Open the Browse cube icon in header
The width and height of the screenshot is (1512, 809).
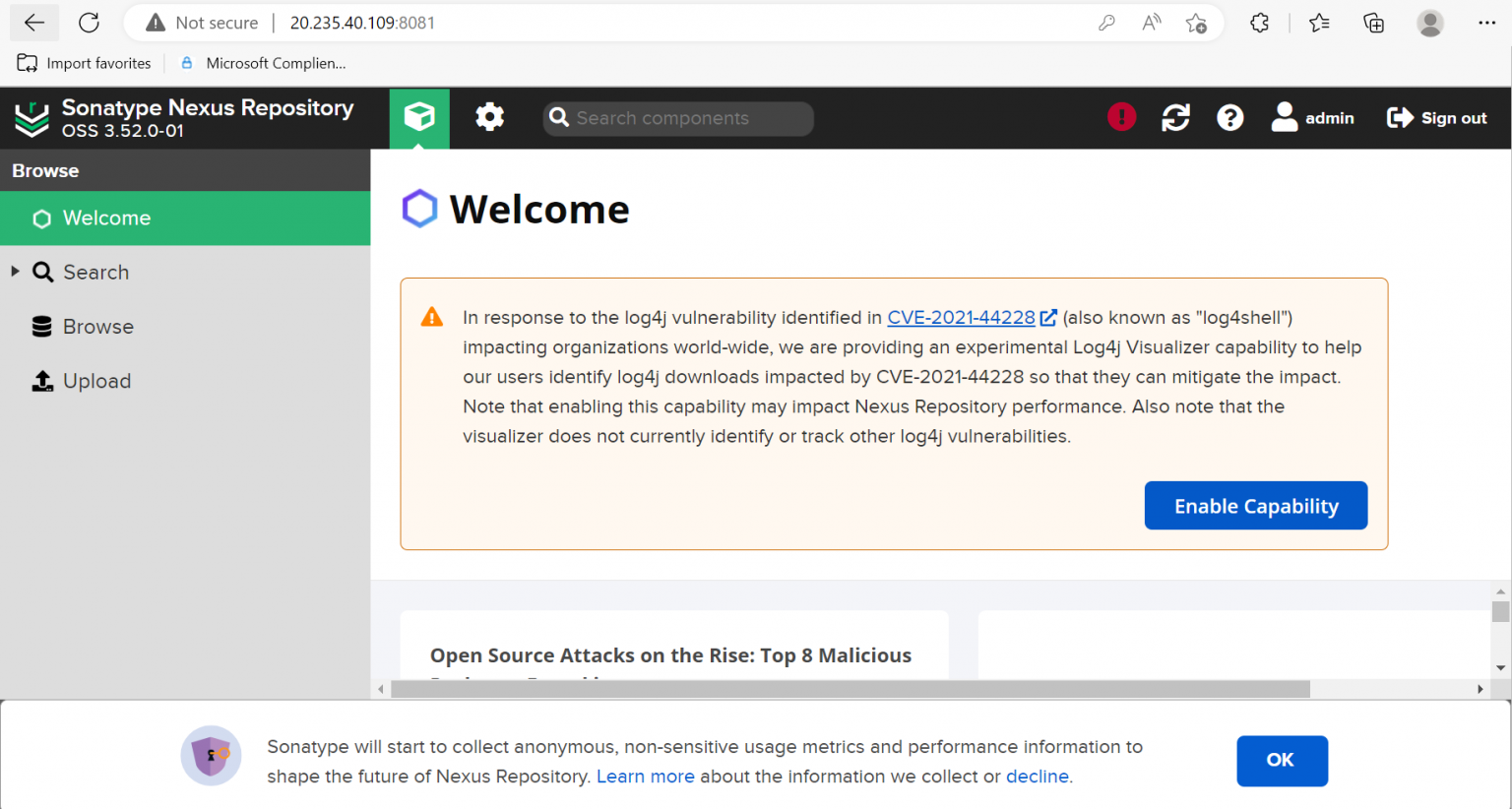pyautogui.click(x=419, y=117)
